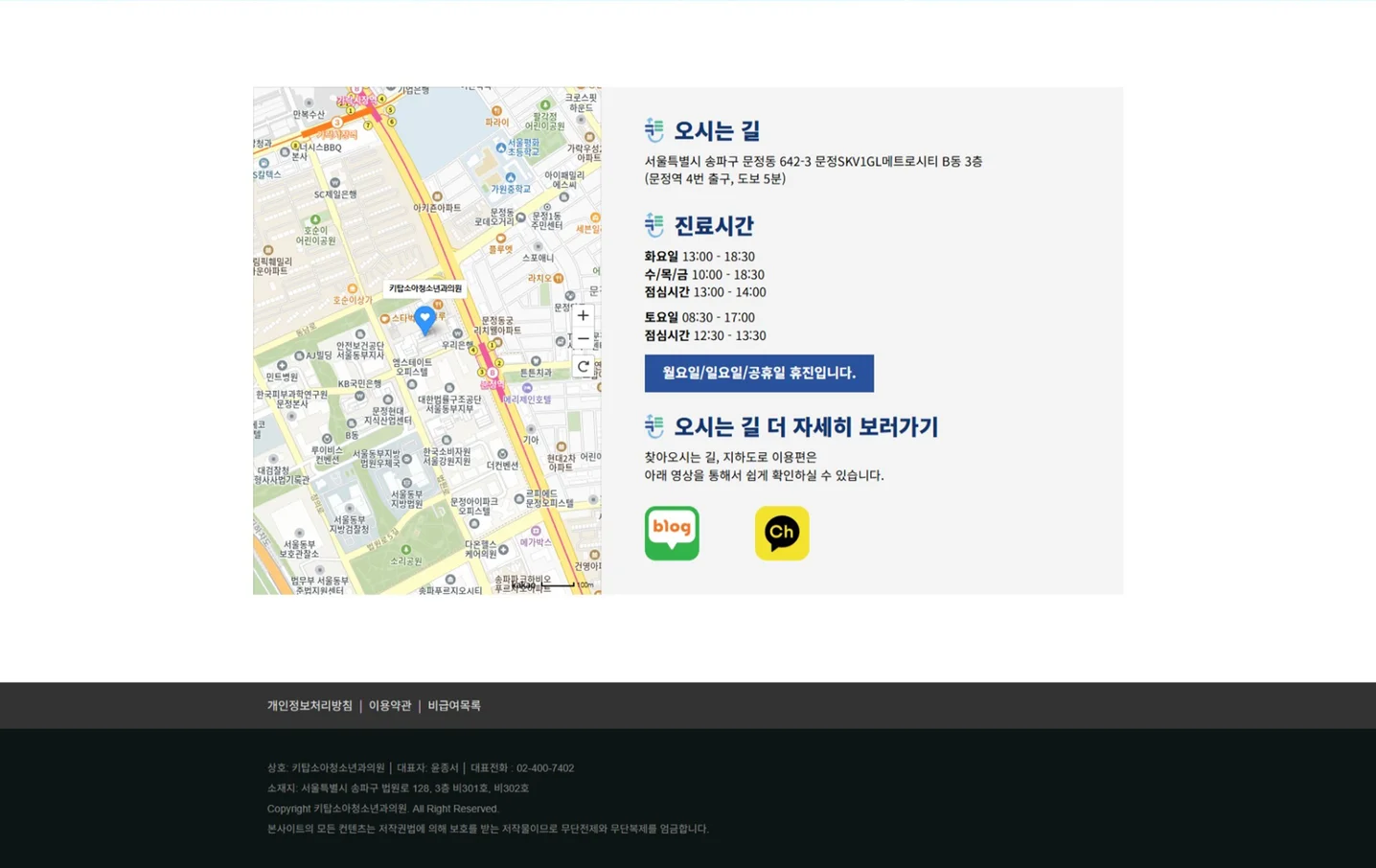The height and width of the screenshot is (868, 1376).
Task: Click the 월요일/일요일/공휴일 휴진 notice banner
Action: point(758,373)
